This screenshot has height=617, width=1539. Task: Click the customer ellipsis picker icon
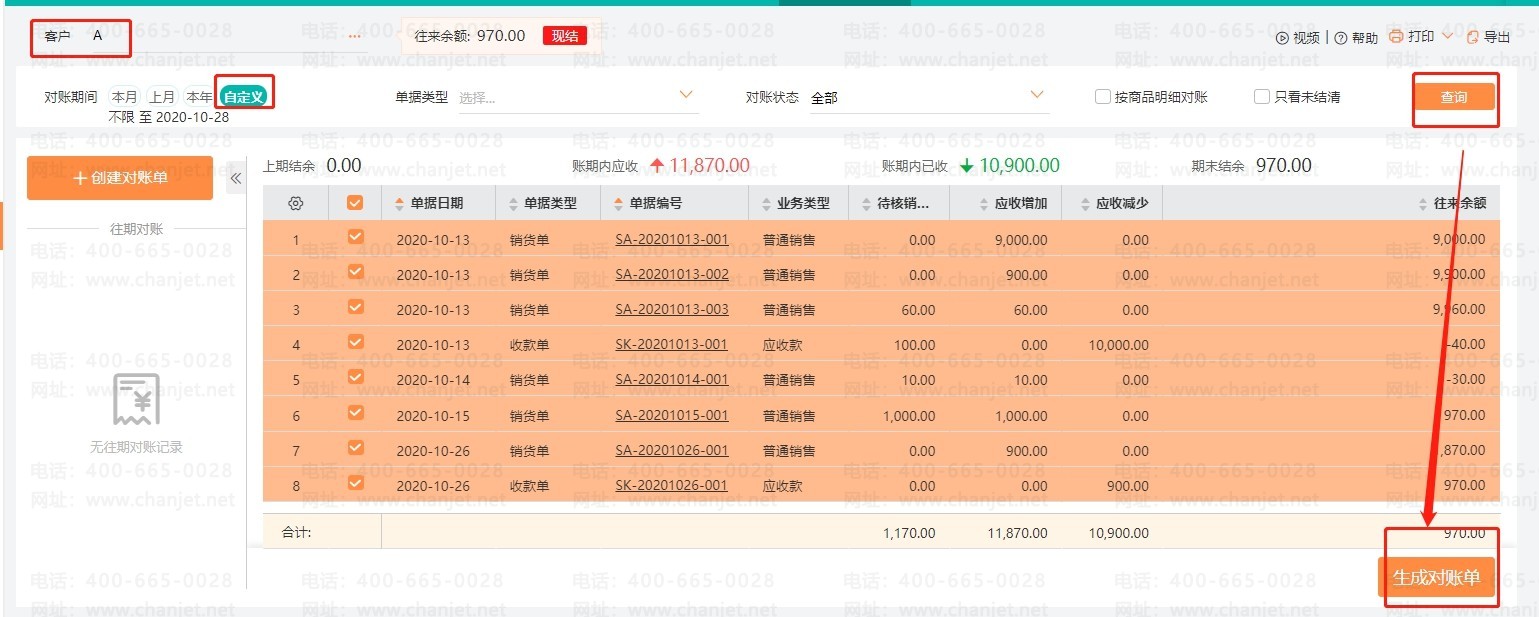point(355,35)
